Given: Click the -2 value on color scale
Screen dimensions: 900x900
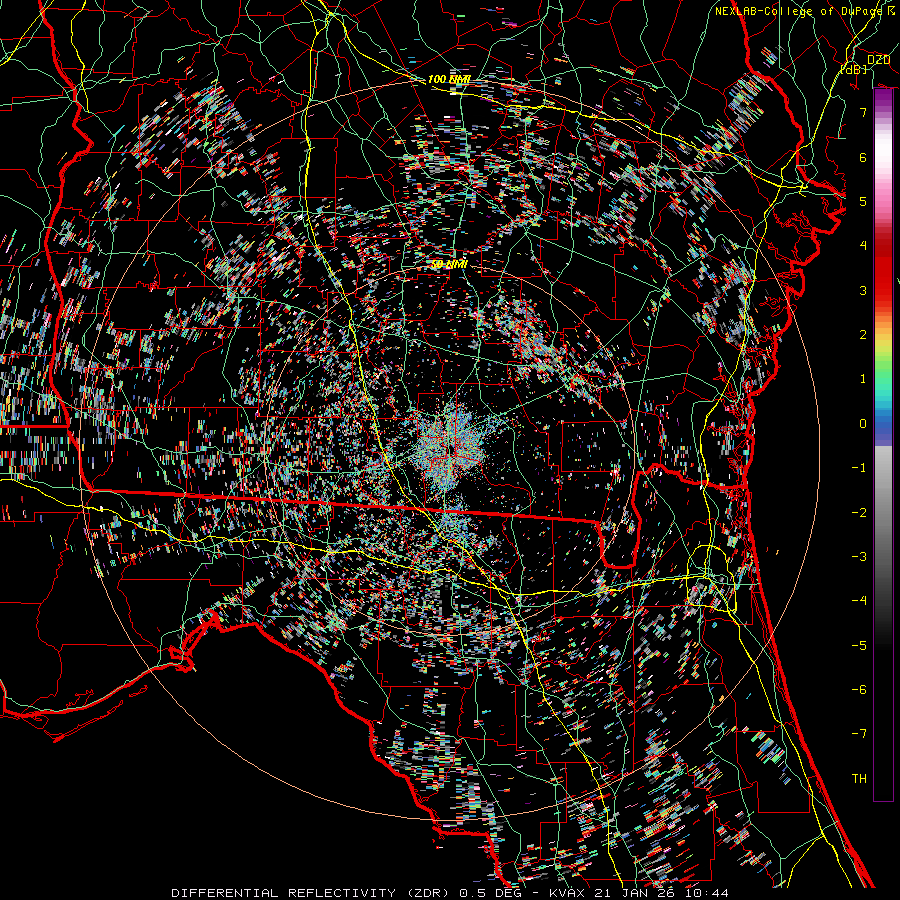Looking at the screenshot, I should (x=859, y=513).
